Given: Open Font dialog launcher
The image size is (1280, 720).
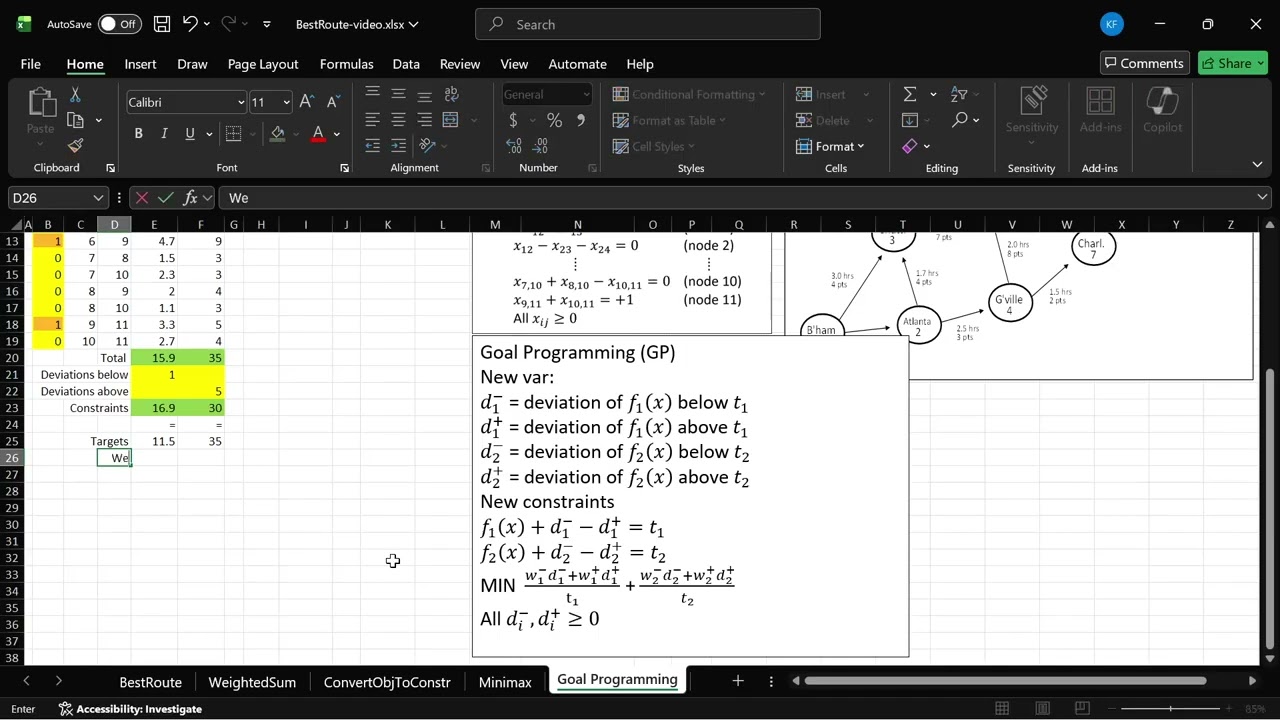Looking at the screenshot, I should click(x=344, y=168).
